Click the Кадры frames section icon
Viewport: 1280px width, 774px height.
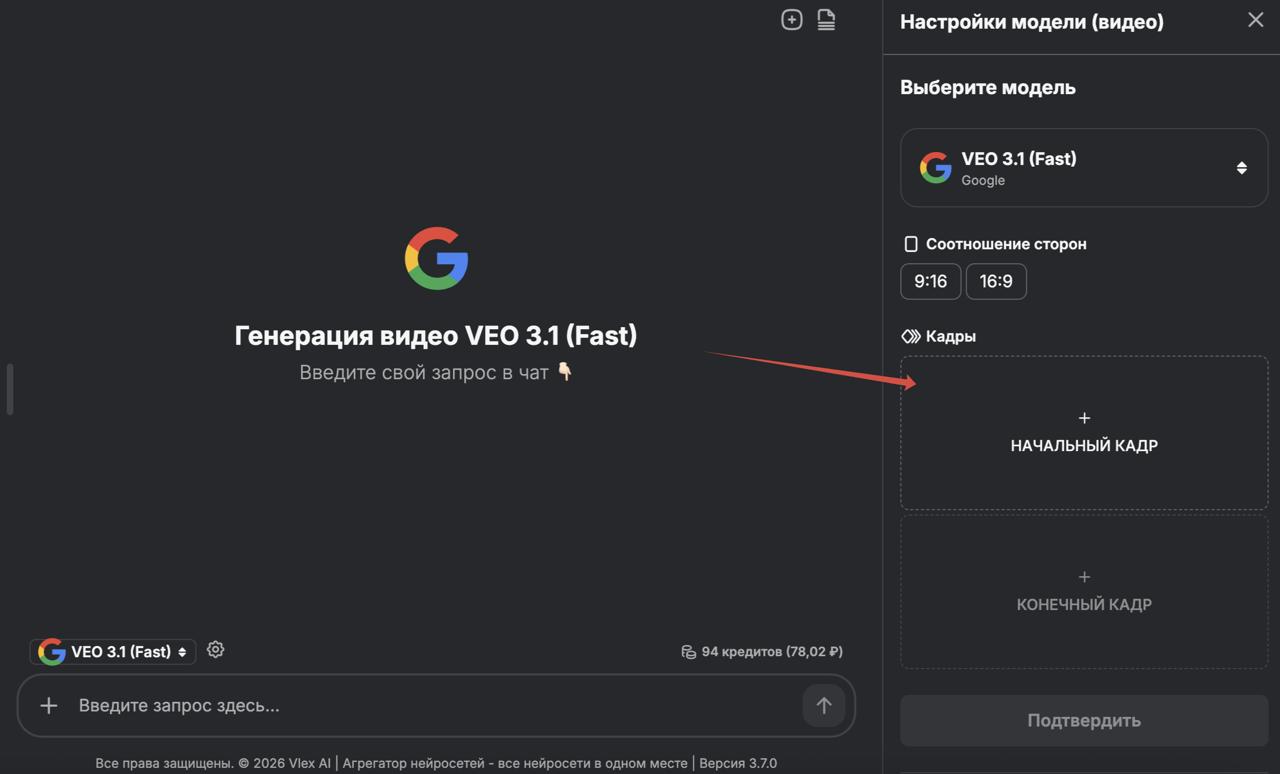tap(910, 337)
